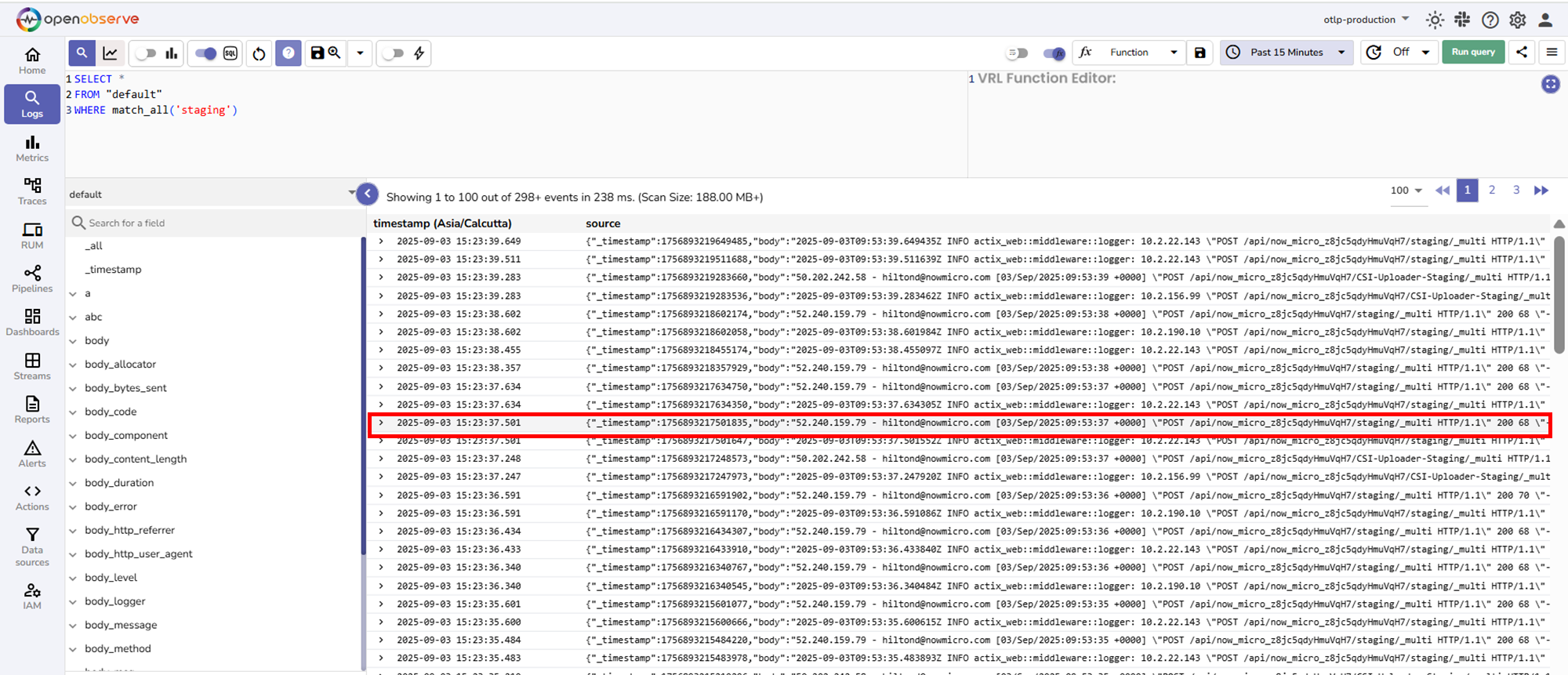This screenshot has height=675, width=1568.
Task: Expand function editor to fullscreen
Action: pos(1550,84)
